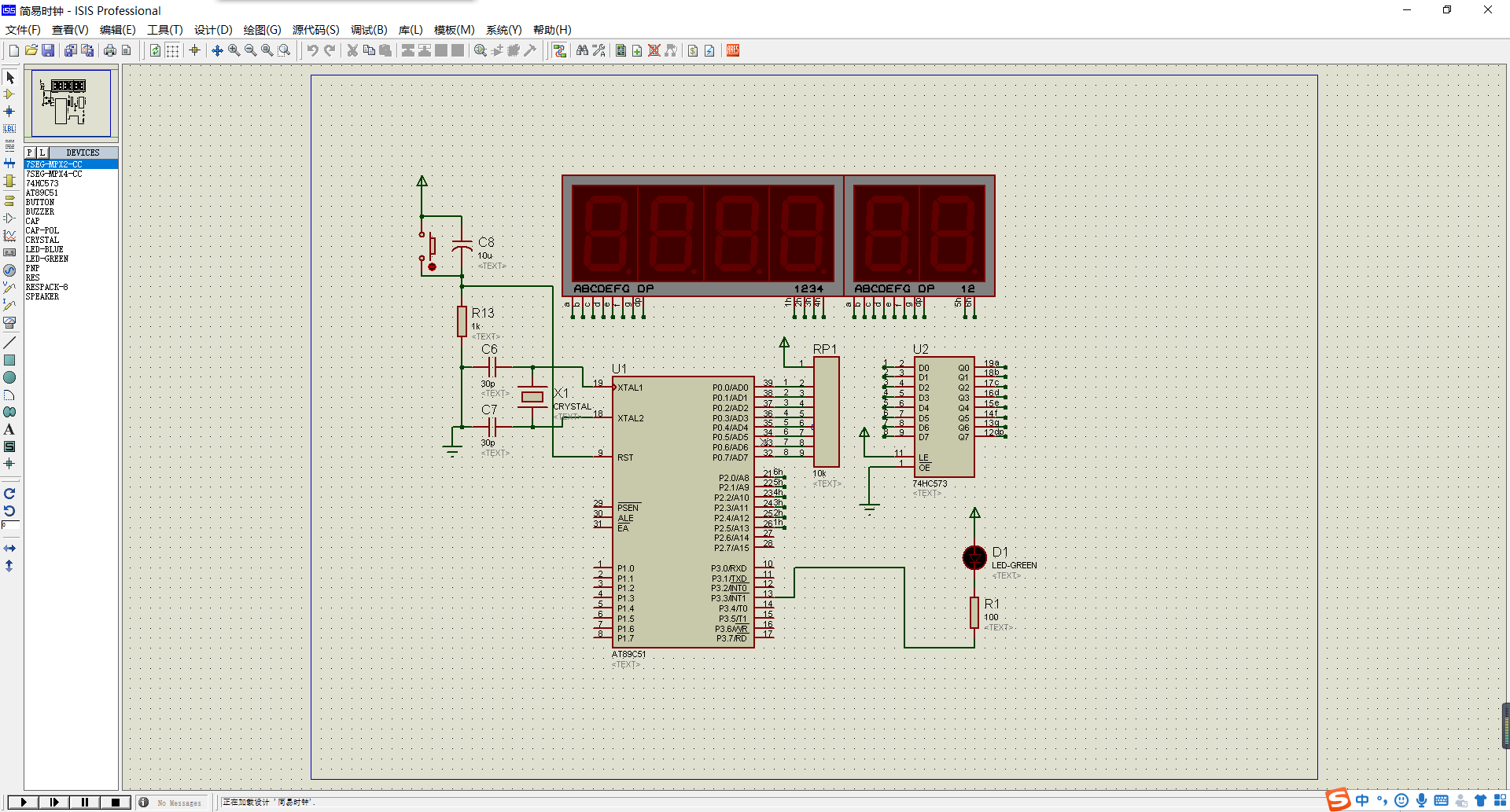Create a new design file
Screen dimensions: 1510x812
(x=13, y=50)
